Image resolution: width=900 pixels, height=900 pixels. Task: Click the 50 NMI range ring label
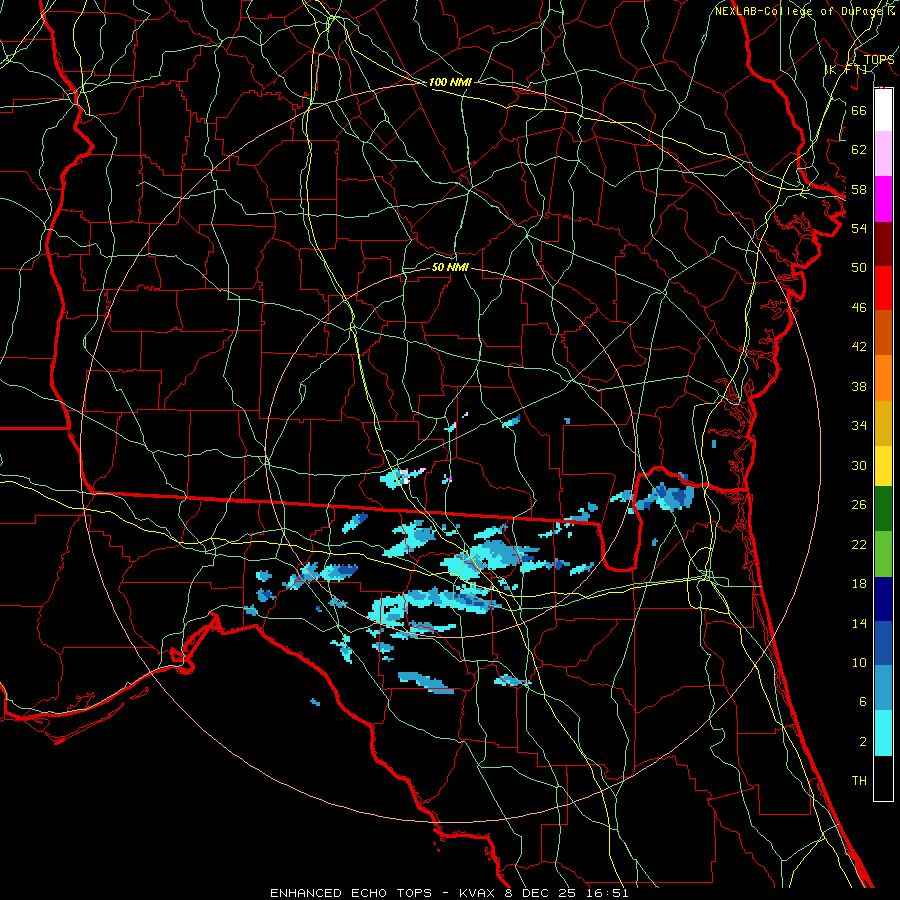(x=450, y=267)
